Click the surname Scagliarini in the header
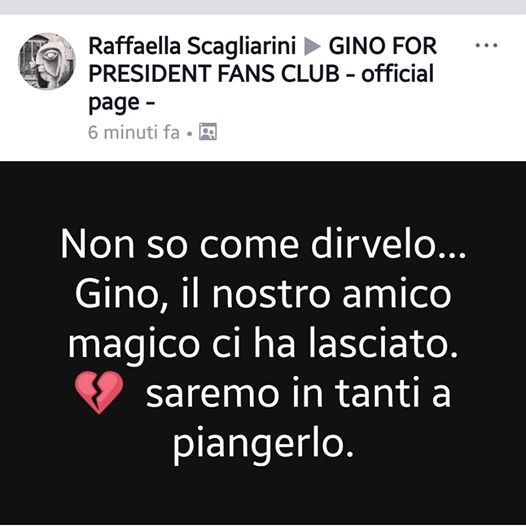 point(242,46)
